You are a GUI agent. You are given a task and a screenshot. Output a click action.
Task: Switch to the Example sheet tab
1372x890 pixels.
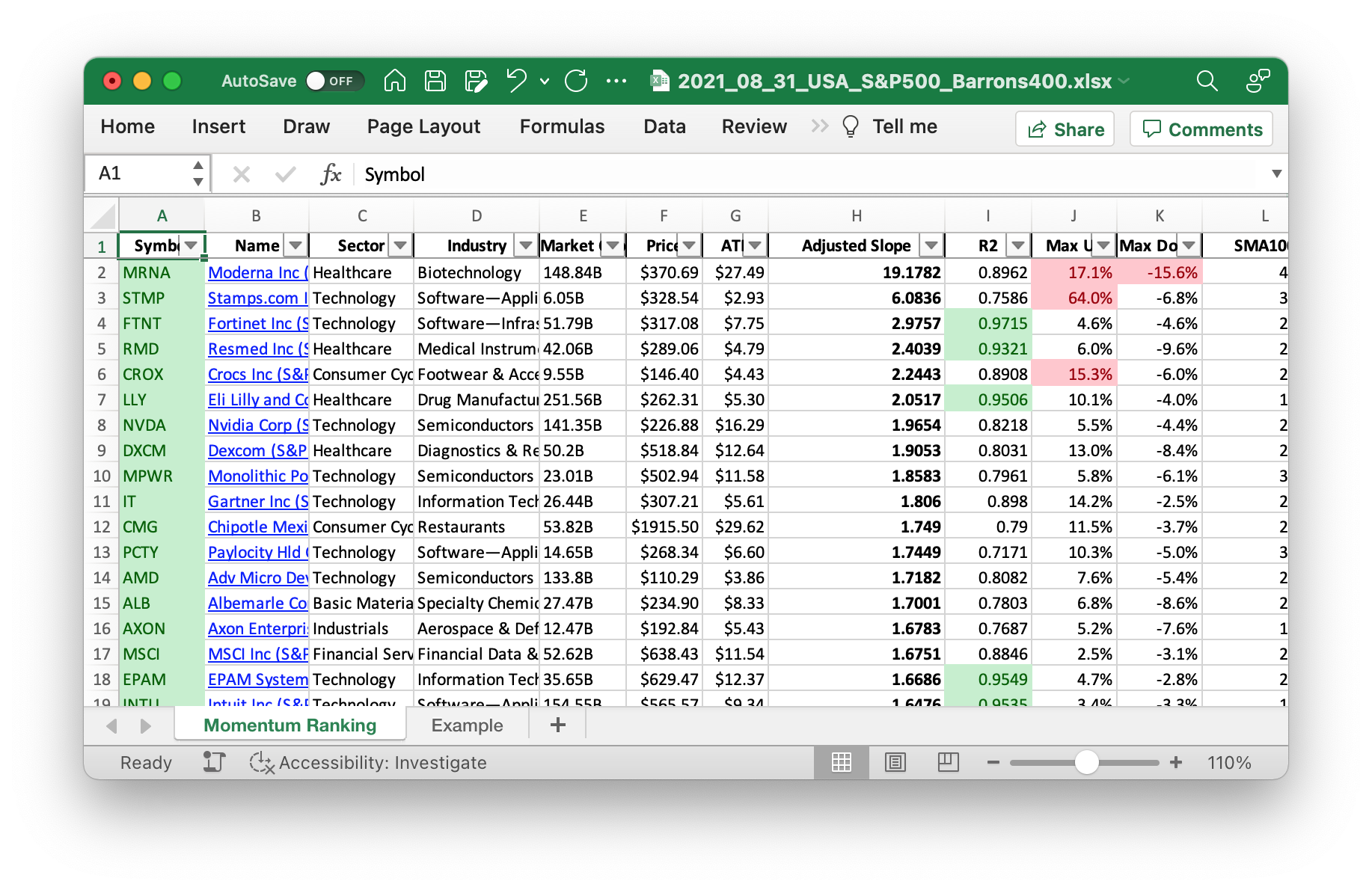pos(467,725)
